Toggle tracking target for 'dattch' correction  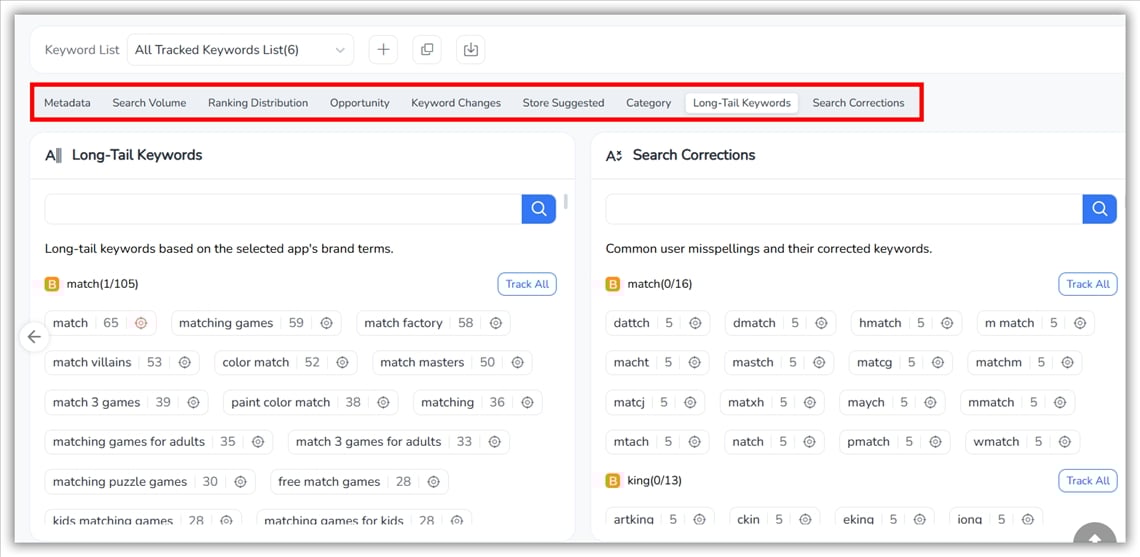click(x=695, y=323)
